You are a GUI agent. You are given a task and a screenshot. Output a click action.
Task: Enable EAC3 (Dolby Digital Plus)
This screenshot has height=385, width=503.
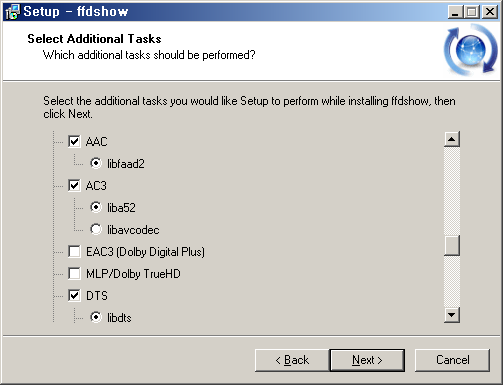[x=74, y=251]
